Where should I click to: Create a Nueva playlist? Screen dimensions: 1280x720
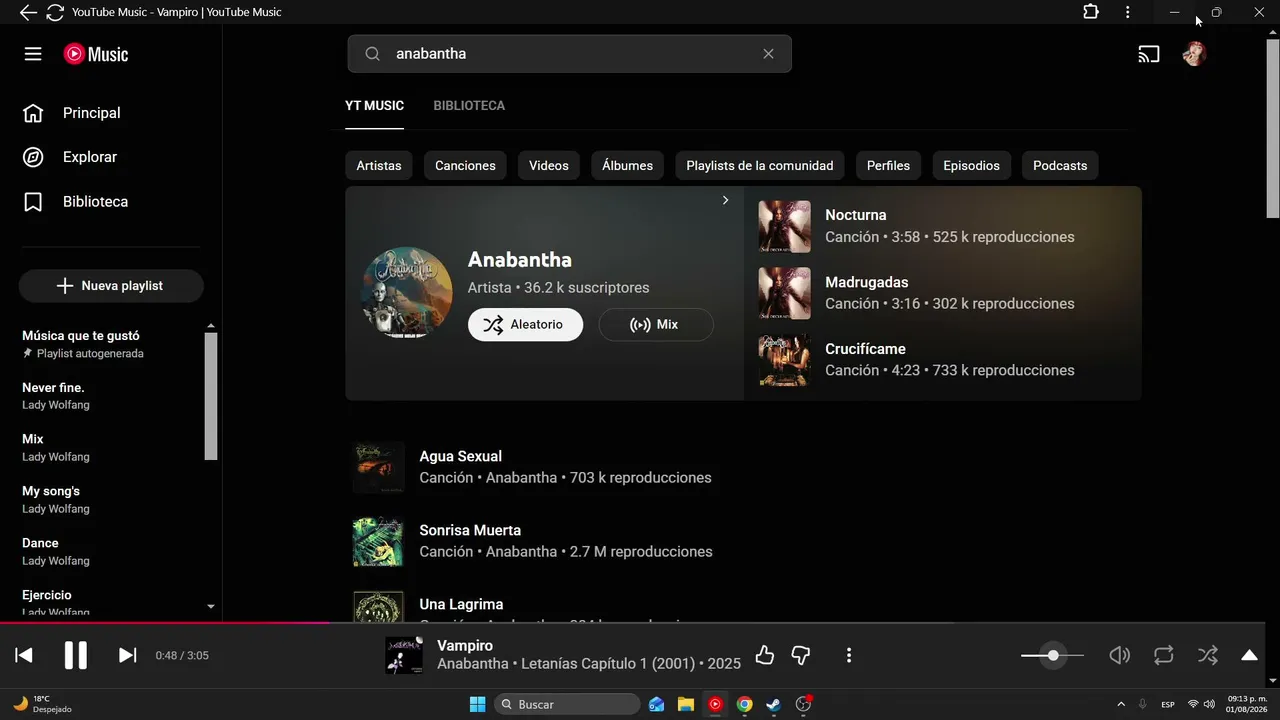point(111,286)
